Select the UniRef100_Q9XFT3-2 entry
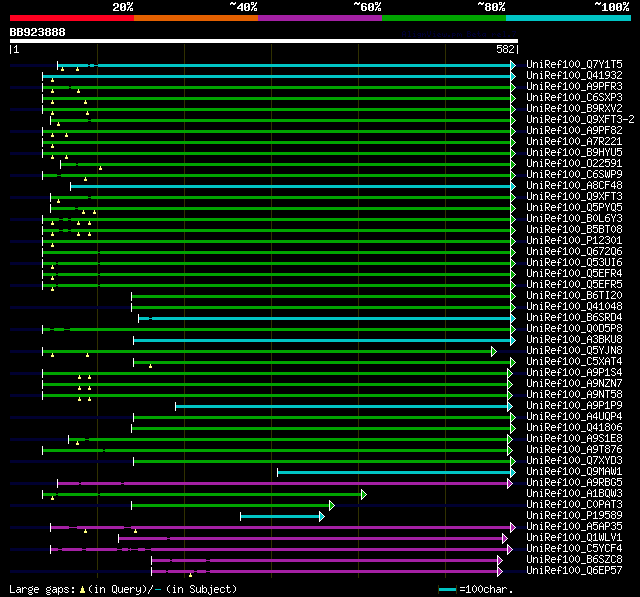 click(x=580, y=120)
